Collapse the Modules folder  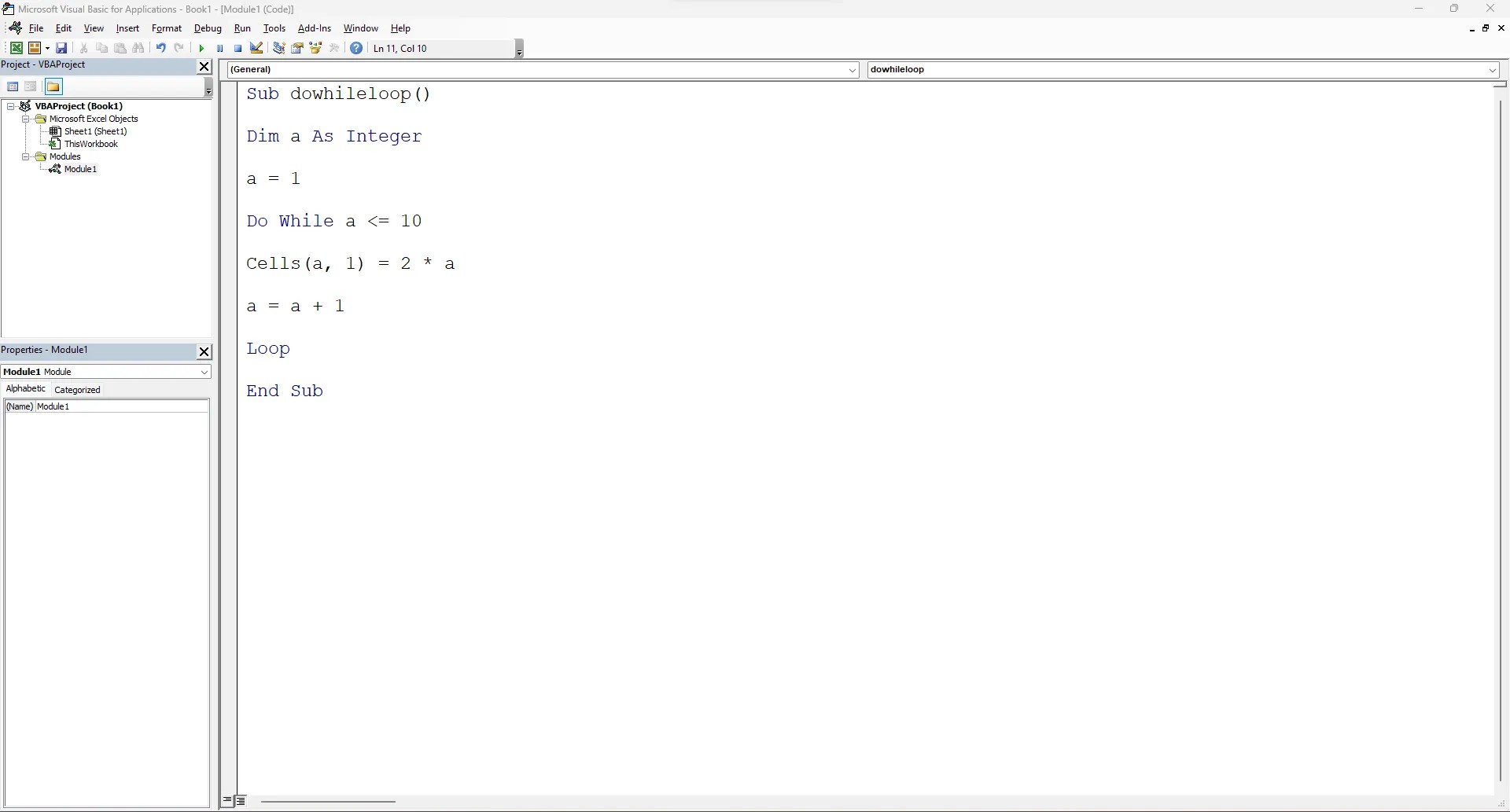tap(25, 156)
